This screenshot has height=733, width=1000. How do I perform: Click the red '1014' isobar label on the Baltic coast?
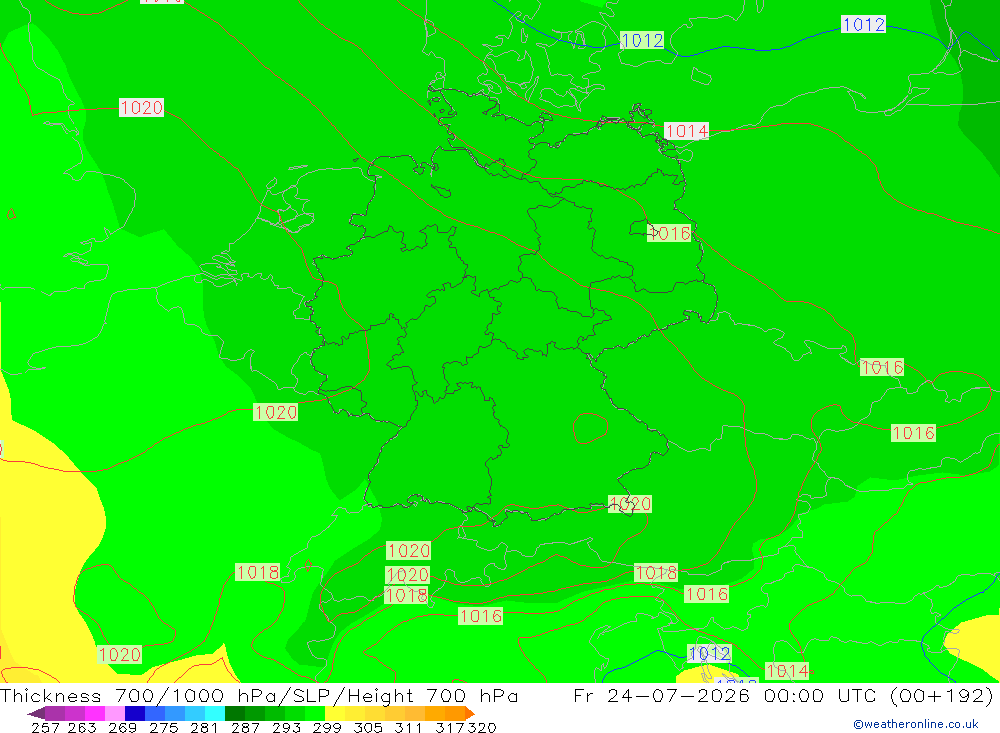(x=686, y=131)
